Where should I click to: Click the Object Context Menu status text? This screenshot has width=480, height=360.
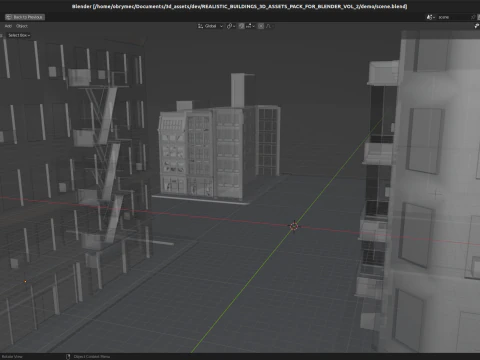point(92,357)
